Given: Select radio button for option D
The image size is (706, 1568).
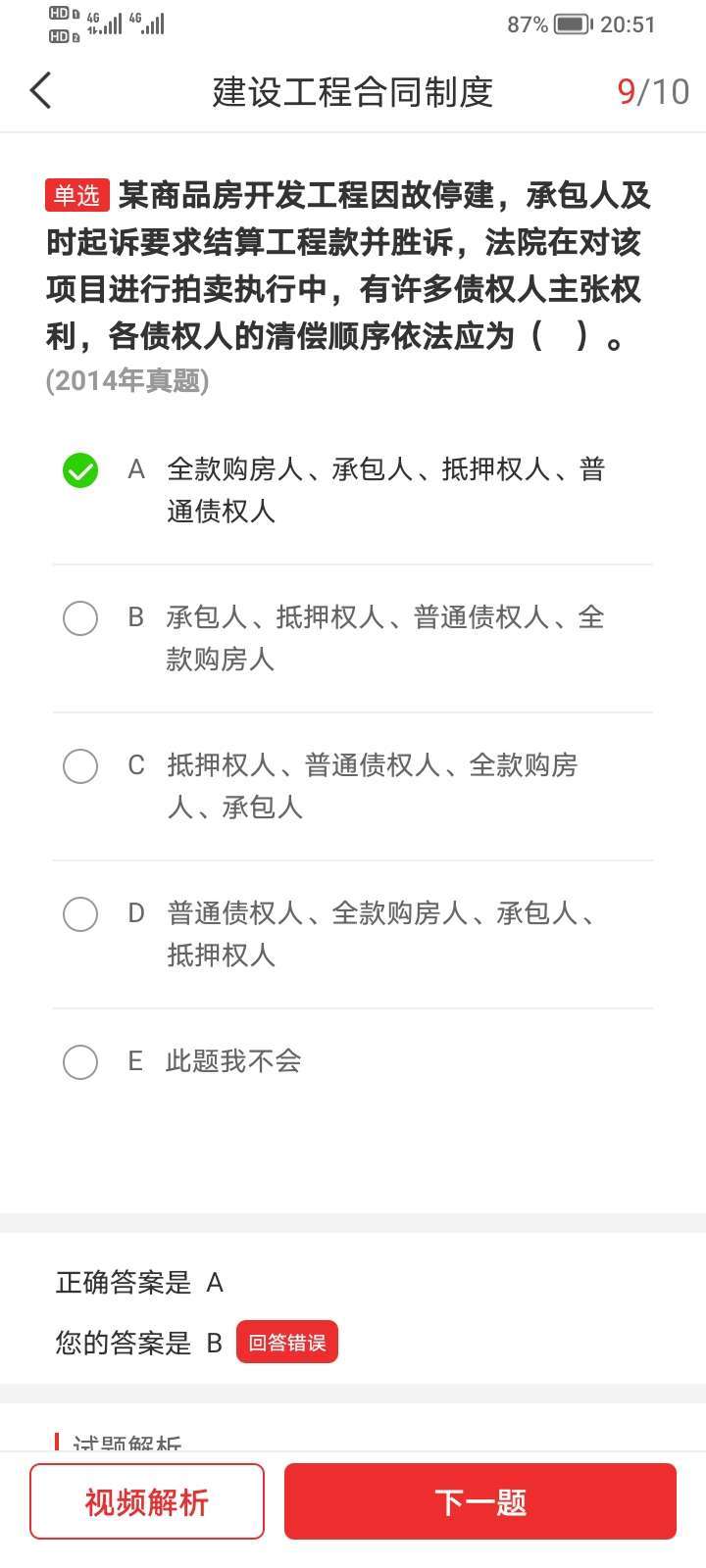Looking at the screenshot, I should coord(80,914).
